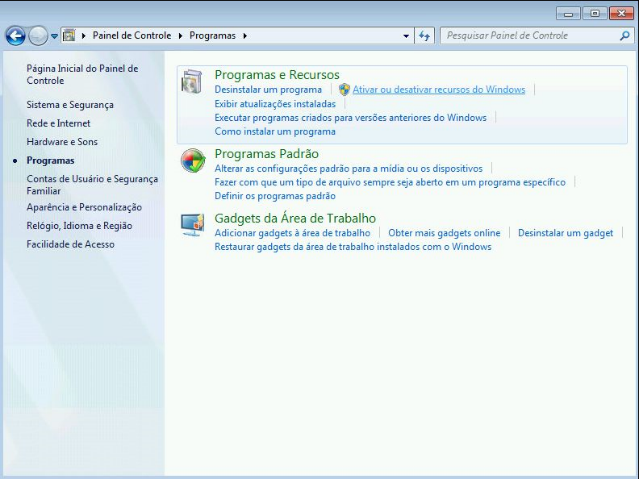The height and width of the screenshot is (479, 639).
Task: Open Alterar as configurações padrão para mídia
Action: pyautogui.click(x=348, y=168)
